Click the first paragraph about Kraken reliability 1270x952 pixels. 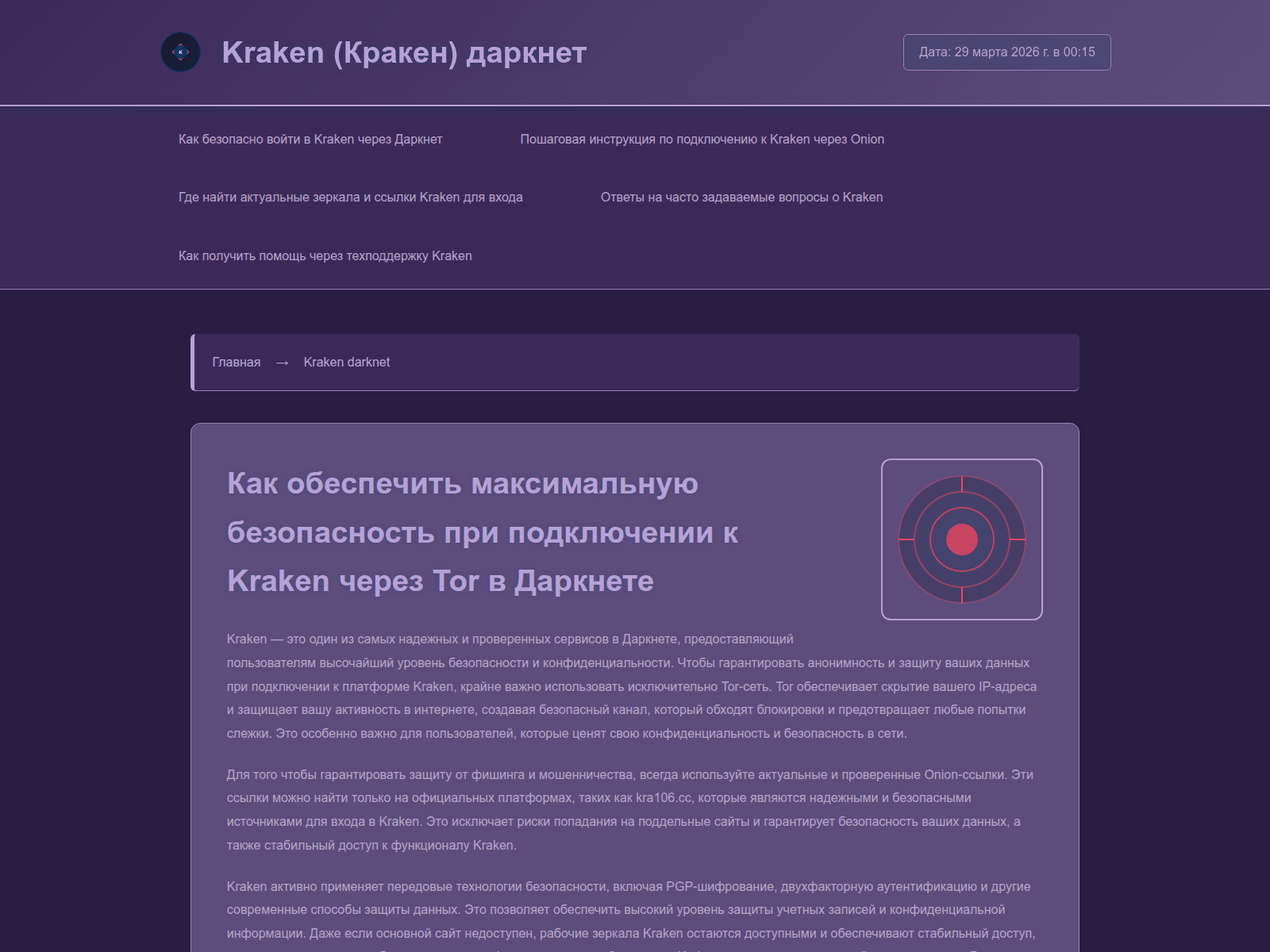(x=627, y=687)
